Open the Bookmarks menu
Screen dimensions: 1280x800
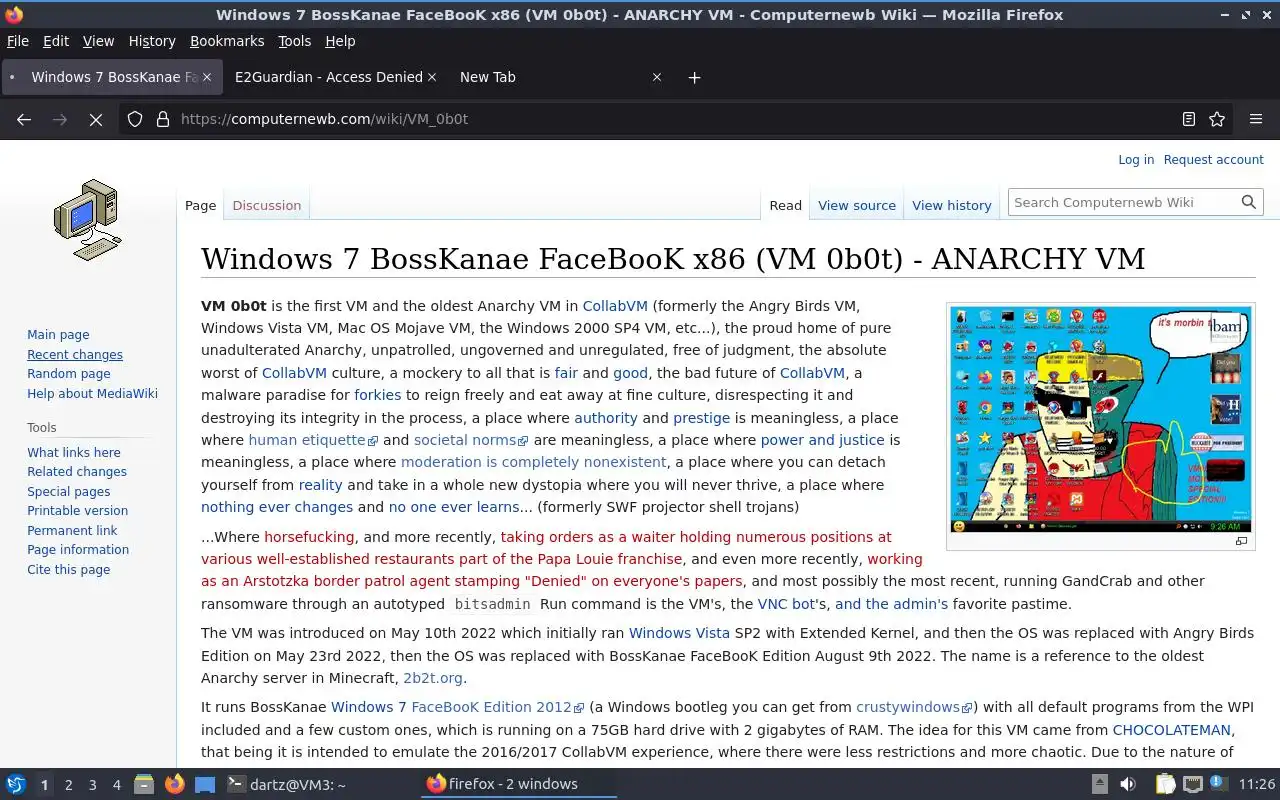click(x=227, y=41)
